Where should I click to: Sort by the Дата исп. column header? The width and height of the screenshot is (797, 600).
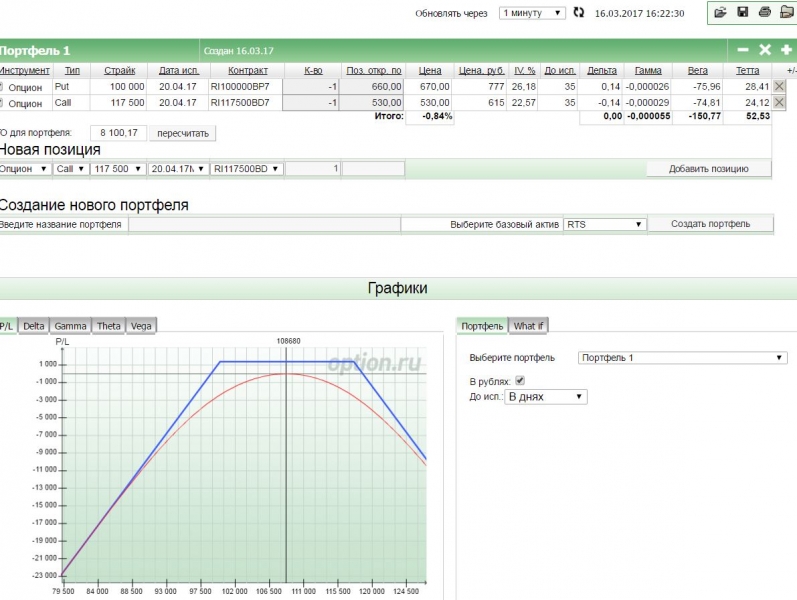pos(178,70)
